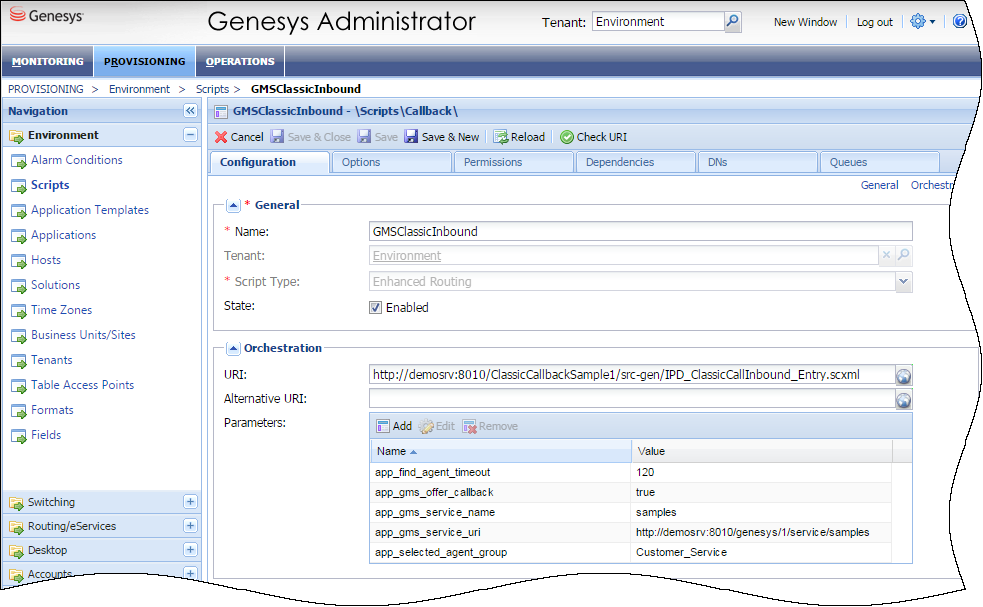Expand the Routing/eServices section

click(190, 526)
